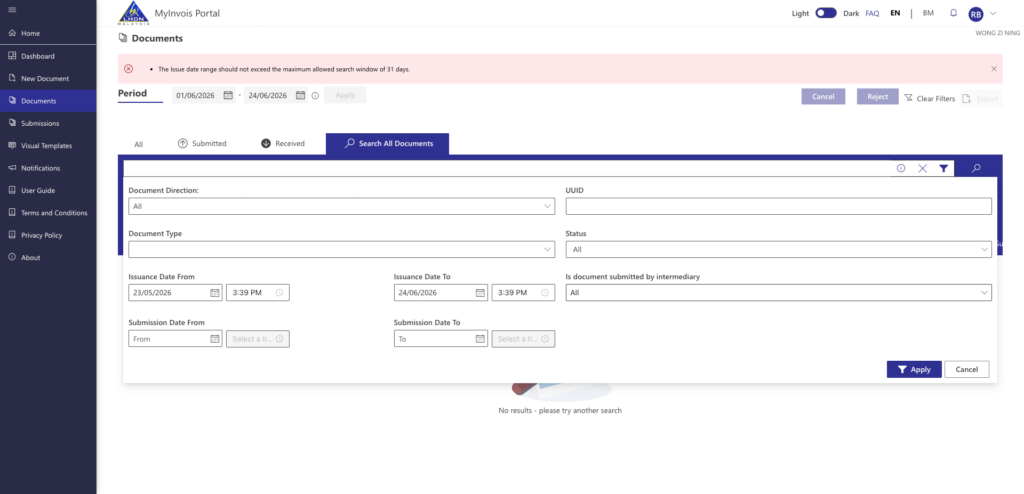The height and width of the screenshot is (494, 1024).
Task: Open Document Direction dropdown
Action: 342,206
